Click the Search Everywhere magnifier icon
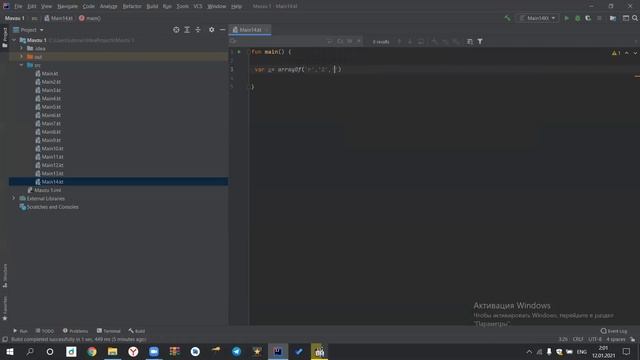 coord(635,18)
